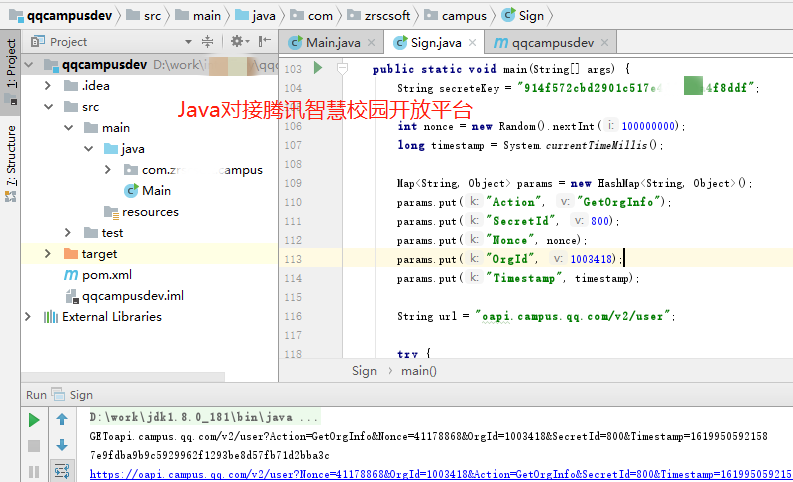Expand the target folder

48,253
